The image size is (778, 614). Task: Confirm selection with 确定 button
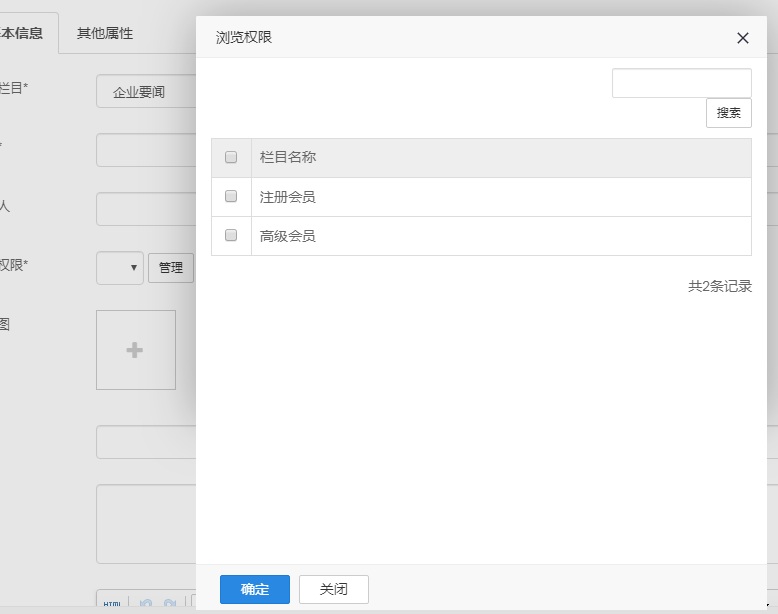tap(255, 589)
